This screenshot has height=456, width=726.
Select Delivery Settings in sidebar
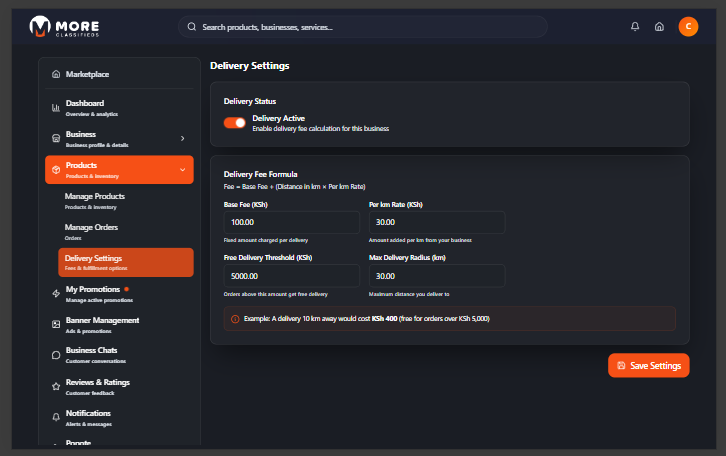pos(119,262)
